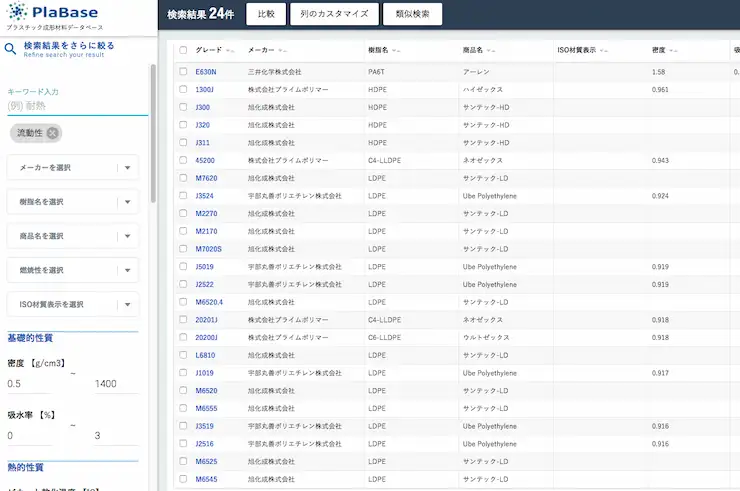
Task: Expand the 樹脂名を選択 dropdown
Action: click(x=73, y=202)
